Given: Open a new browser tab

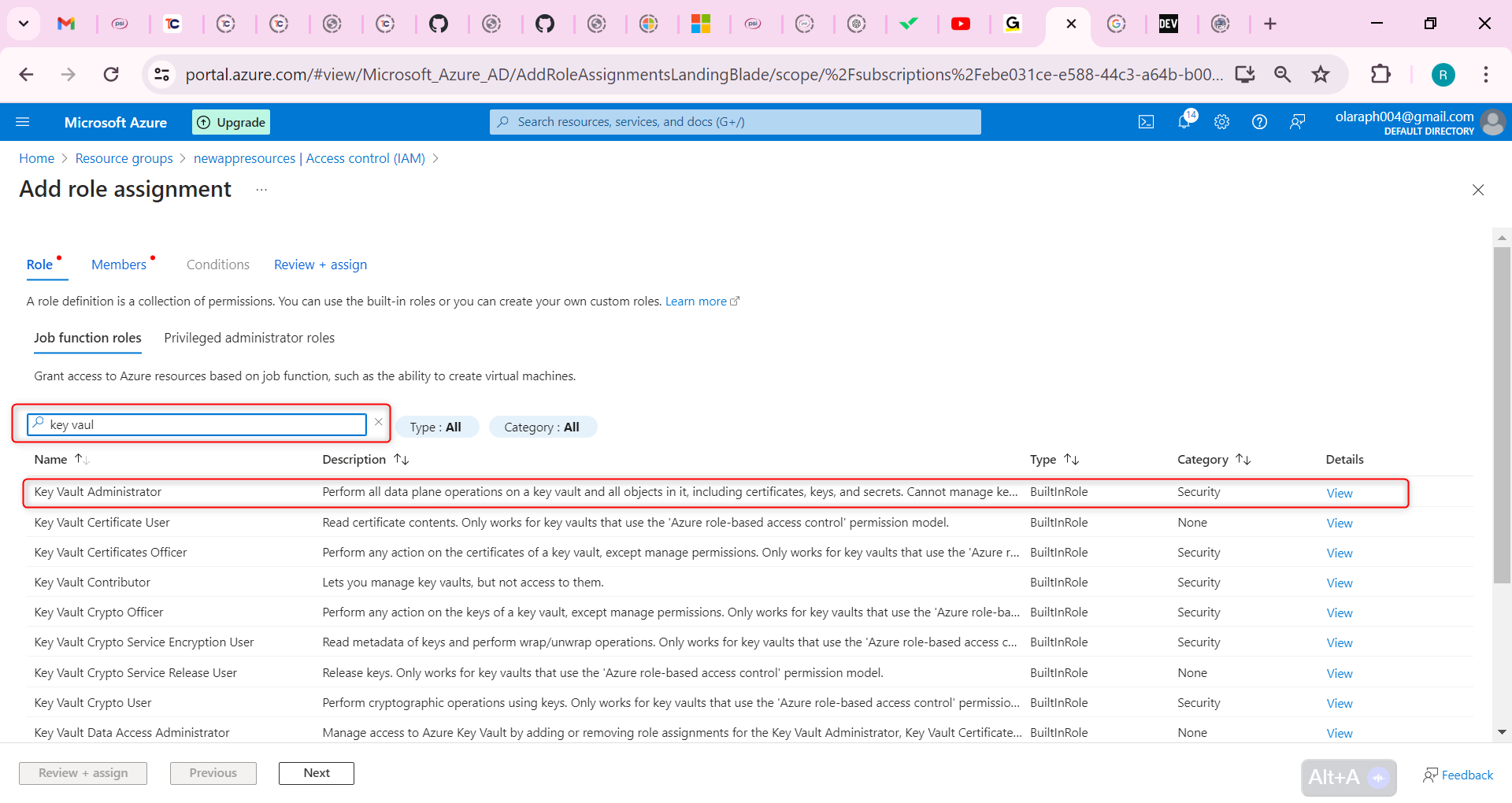Looking at the screenshot, I should coord(1270,24).
